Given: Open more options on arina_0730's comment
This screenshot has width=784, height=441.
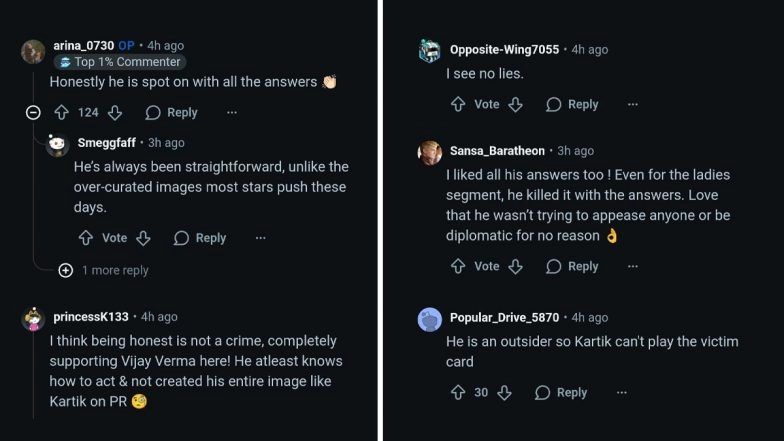Looking at the screenshot, I should pos(232,112).
